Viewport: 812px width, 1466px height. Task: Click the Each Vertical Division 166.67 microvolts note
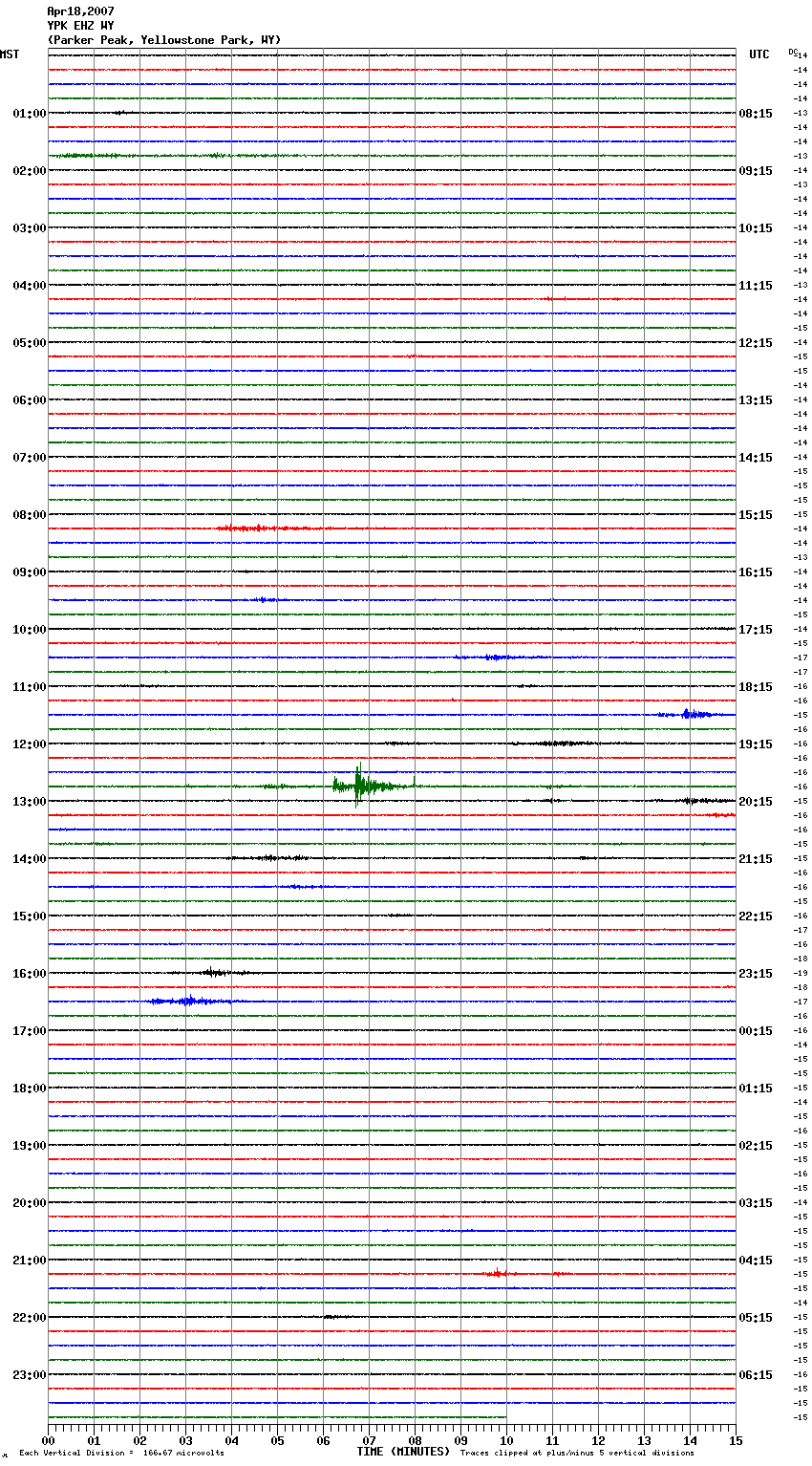(121, 1454)
